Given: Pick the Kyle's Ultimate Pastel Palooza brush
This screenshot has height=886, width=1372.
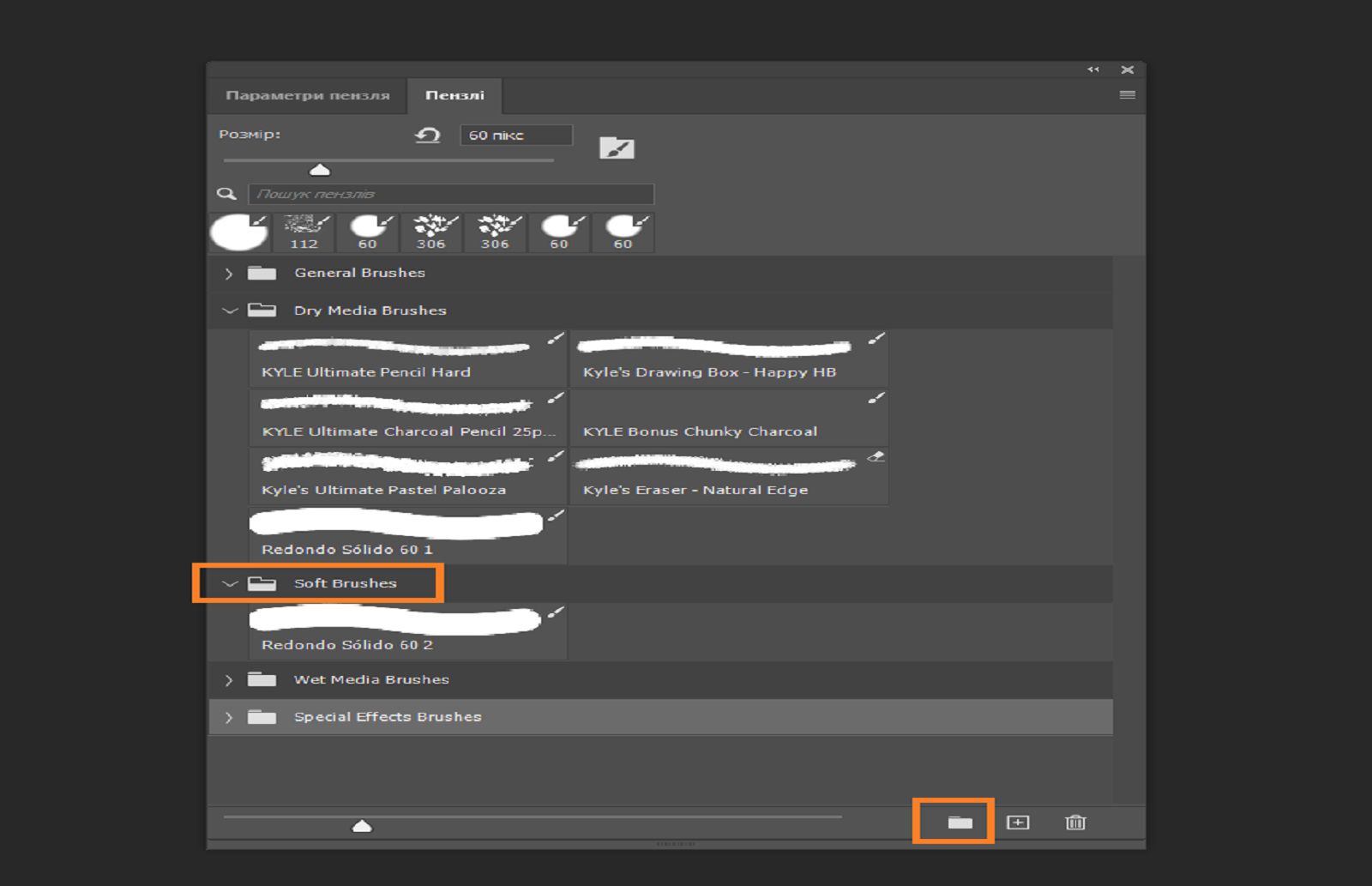Looking at the screenshot, I should coord(408,476).
